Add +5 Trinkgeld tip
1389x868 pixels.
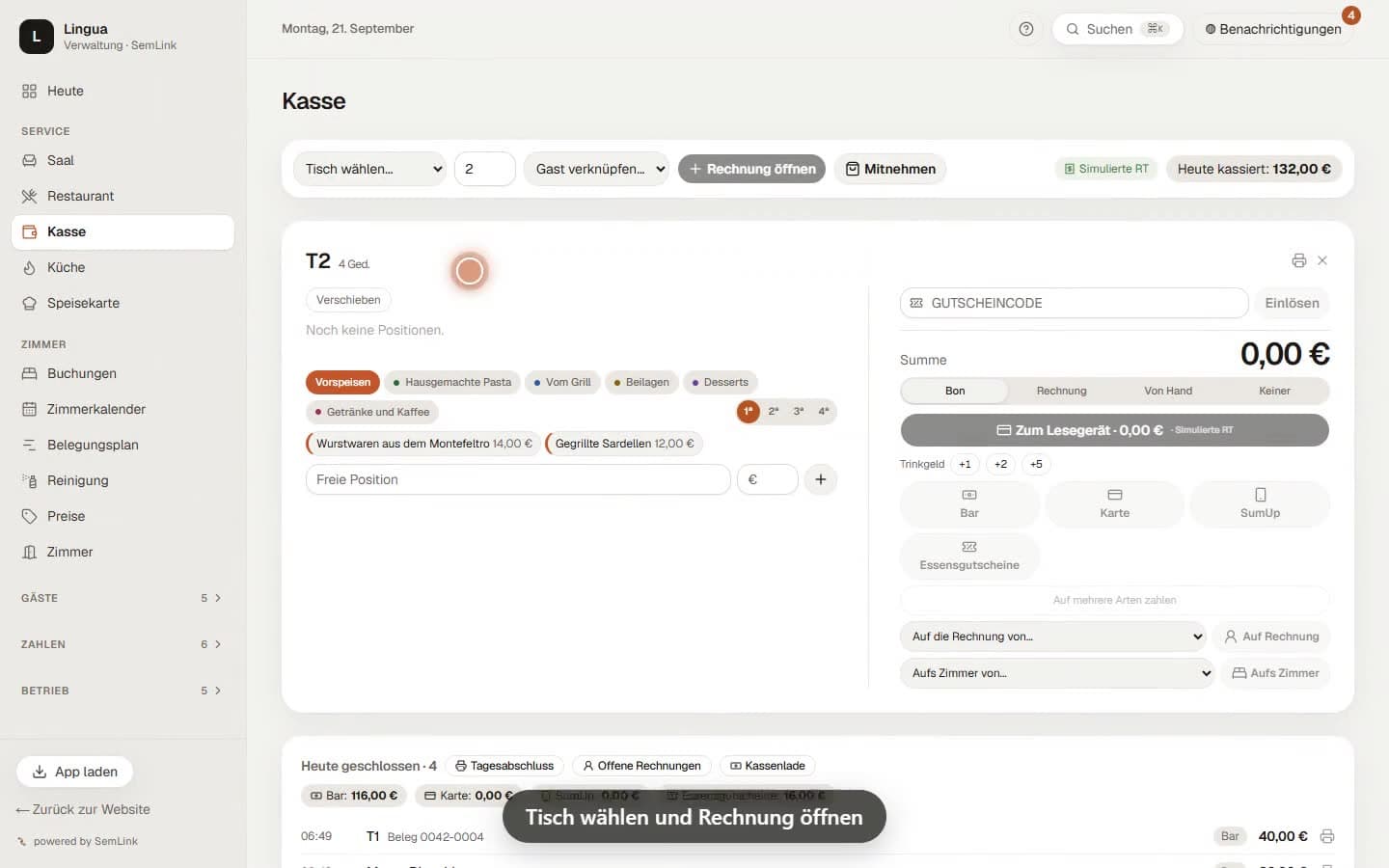(1036, 464)
